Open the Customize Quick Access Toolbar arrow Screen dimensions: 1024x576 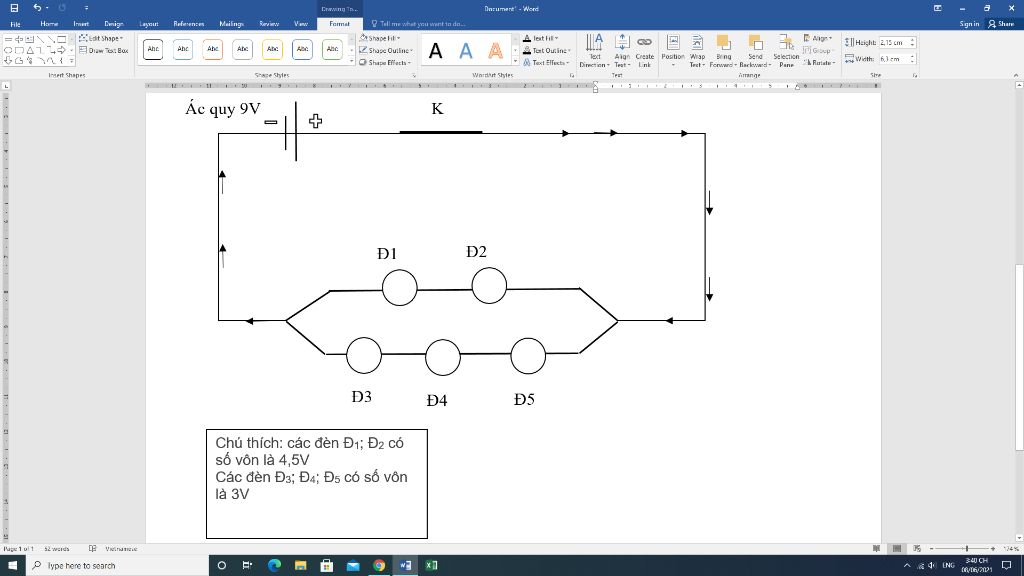[86, 8]
